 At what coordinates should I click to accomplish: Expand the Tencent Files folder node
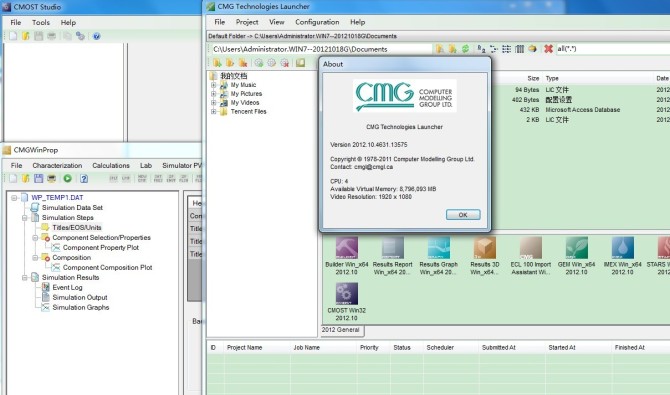tap(214, 112)
